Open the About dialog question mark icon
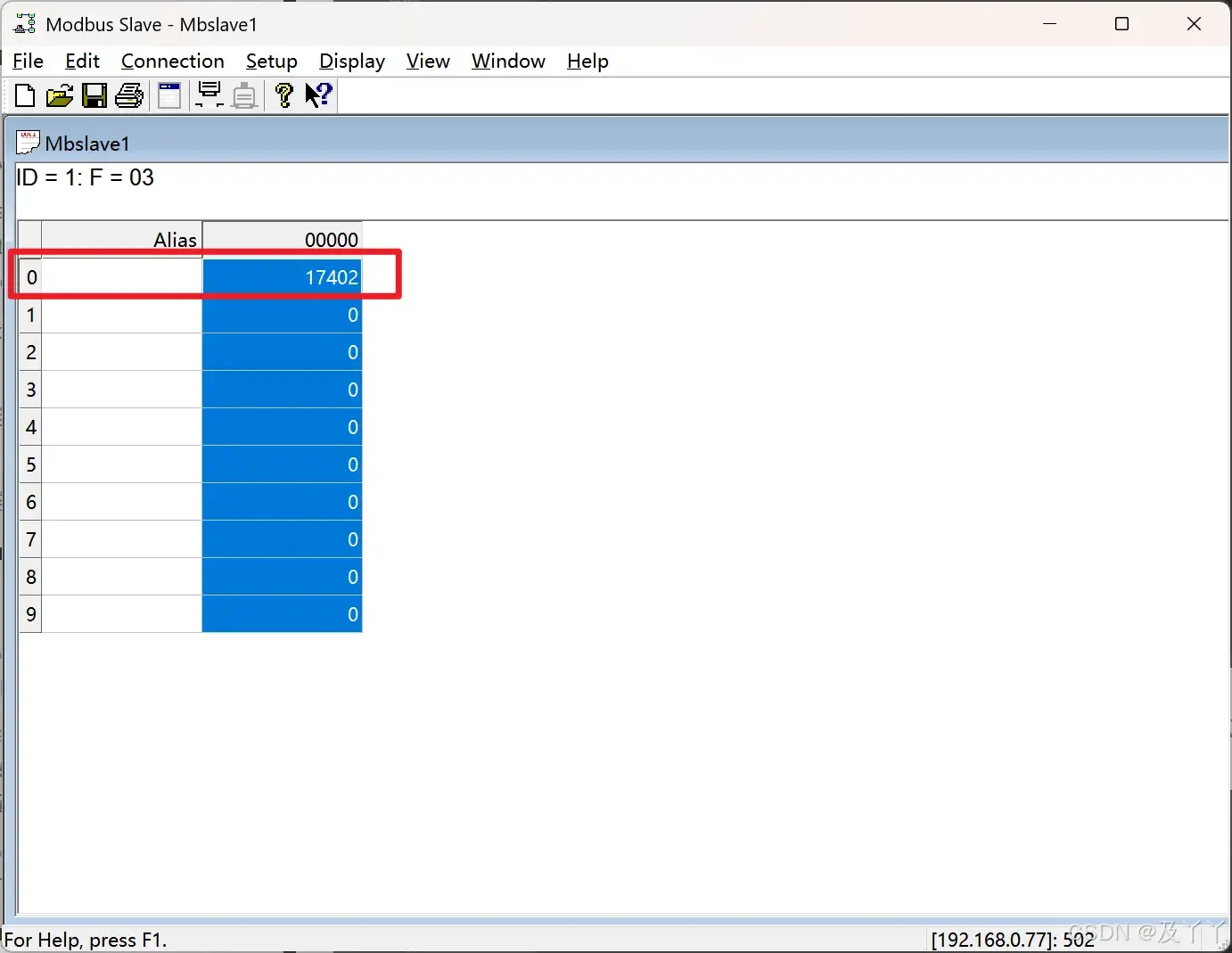Screen dimensions: 1232x953 point(283,95)
